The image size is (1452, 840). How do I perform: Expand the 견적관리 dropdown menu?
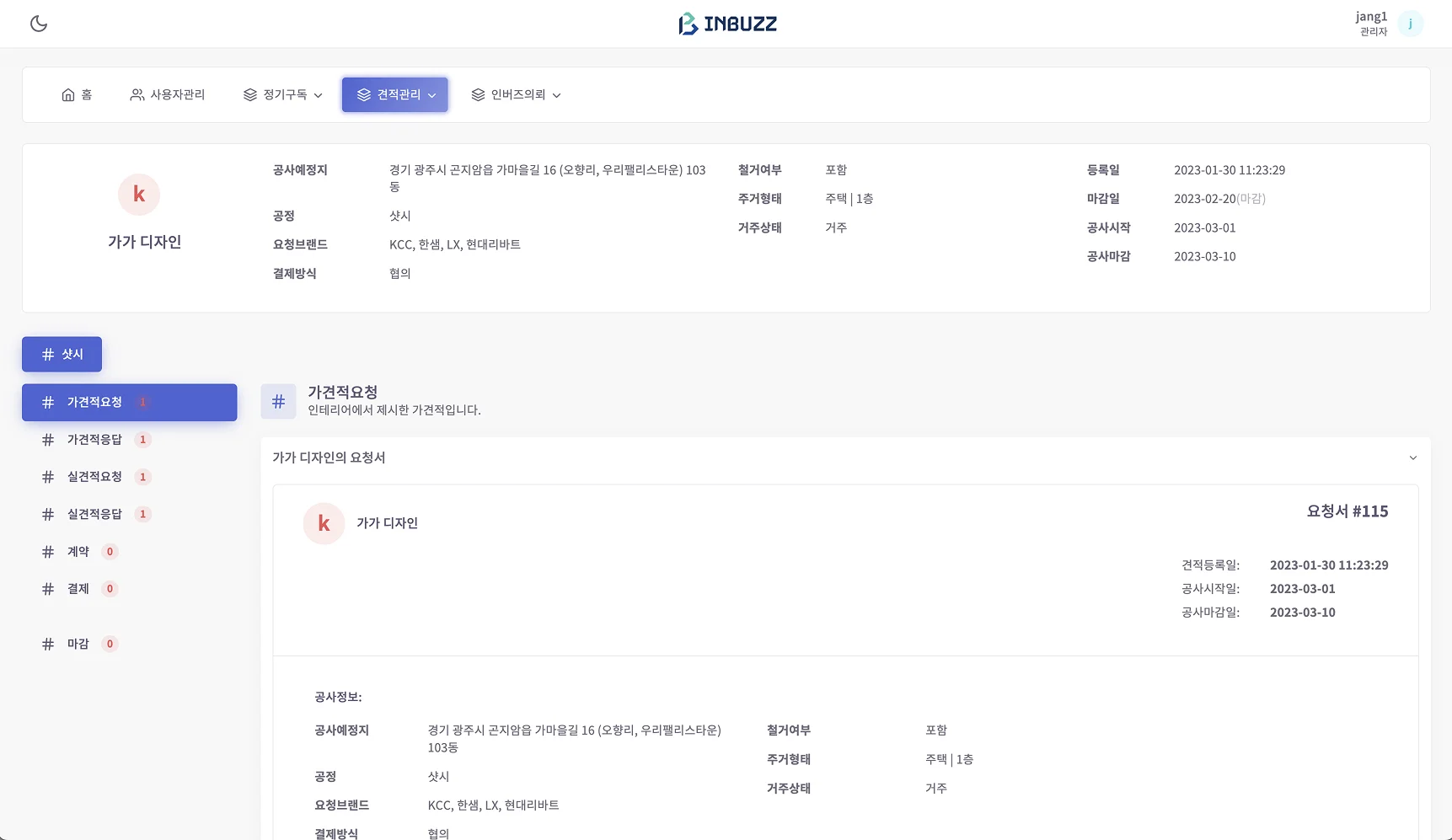[395, 95]
